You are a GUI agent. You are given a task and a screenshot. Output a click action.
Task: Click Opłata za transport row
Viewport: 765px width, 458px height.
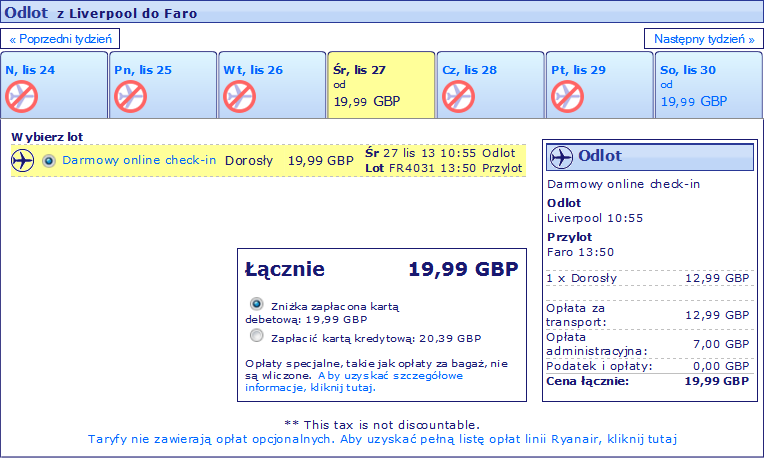648,315
